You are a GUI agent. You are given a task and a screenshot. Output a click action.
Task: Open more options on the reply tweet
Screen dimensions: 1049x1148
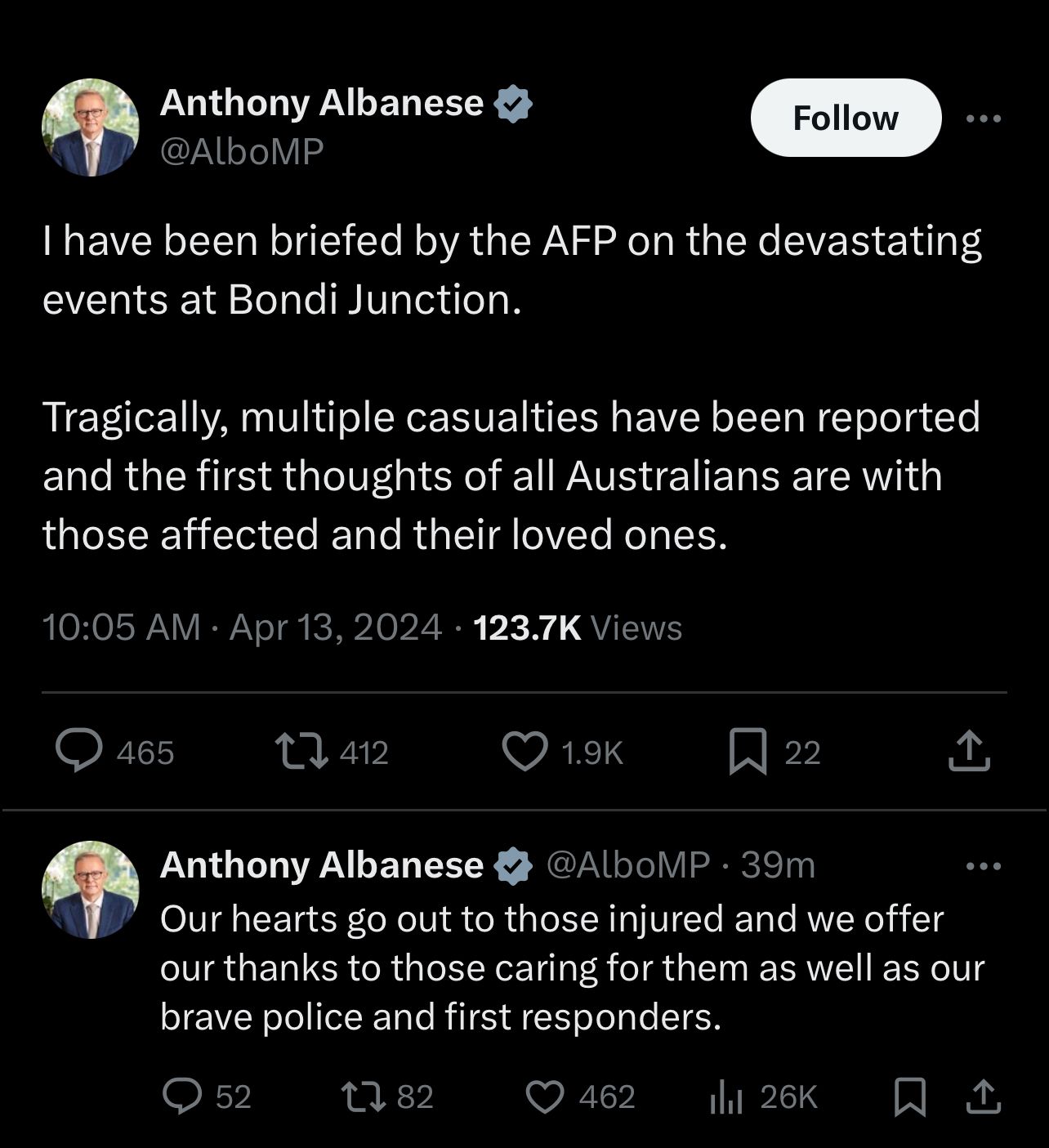(x=983, y=866)
